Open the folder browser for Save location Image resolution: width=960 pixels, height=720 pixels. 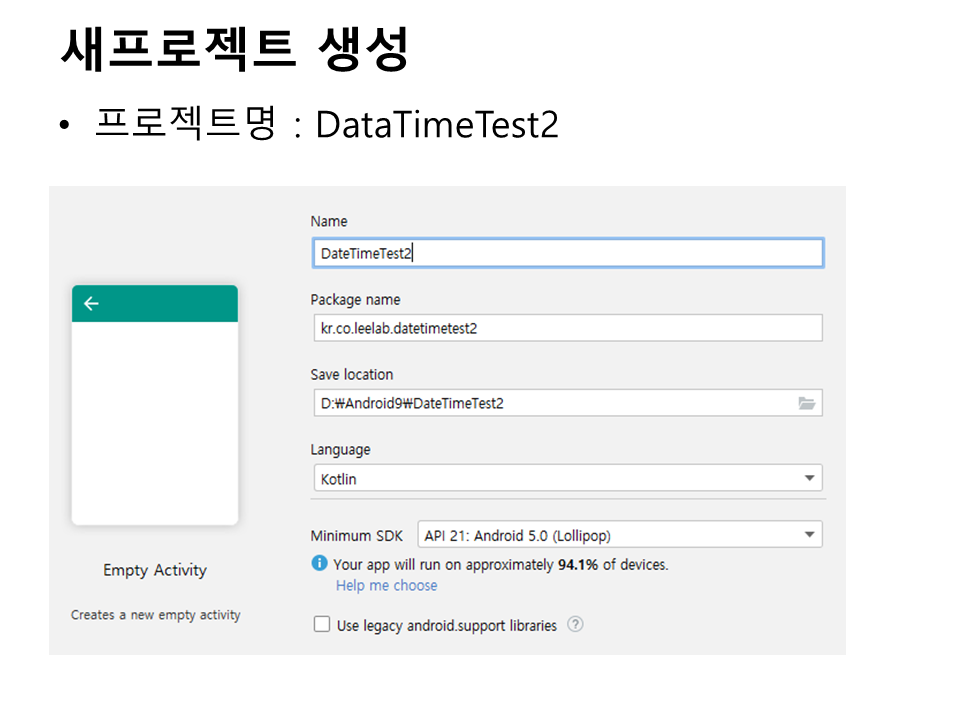[806, 403]
